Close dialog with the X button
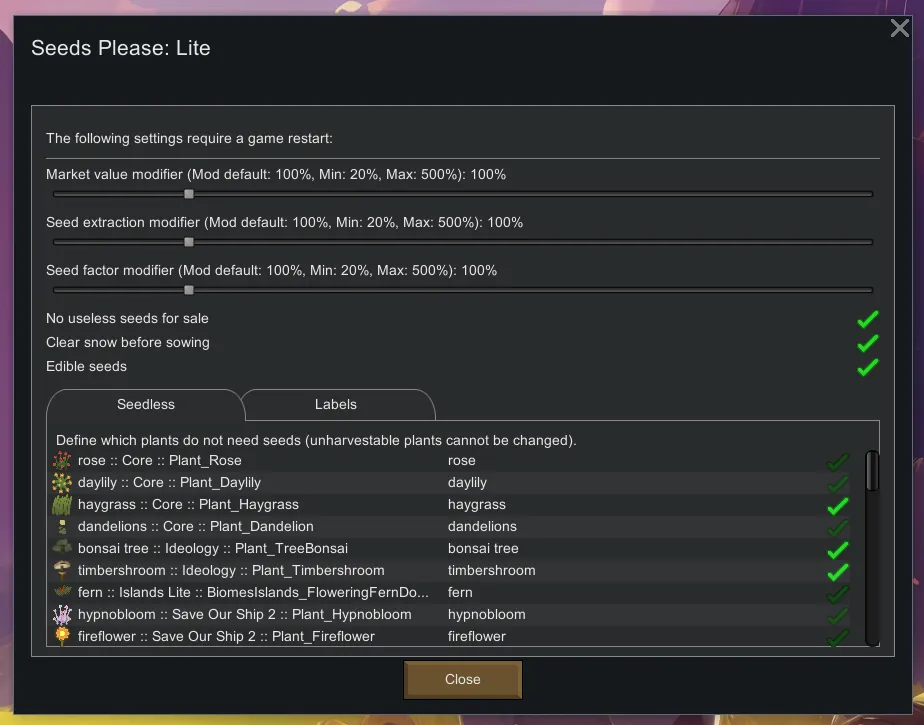Image resolution: width=924 pixels, height=725 pixels. pos(899,29)
